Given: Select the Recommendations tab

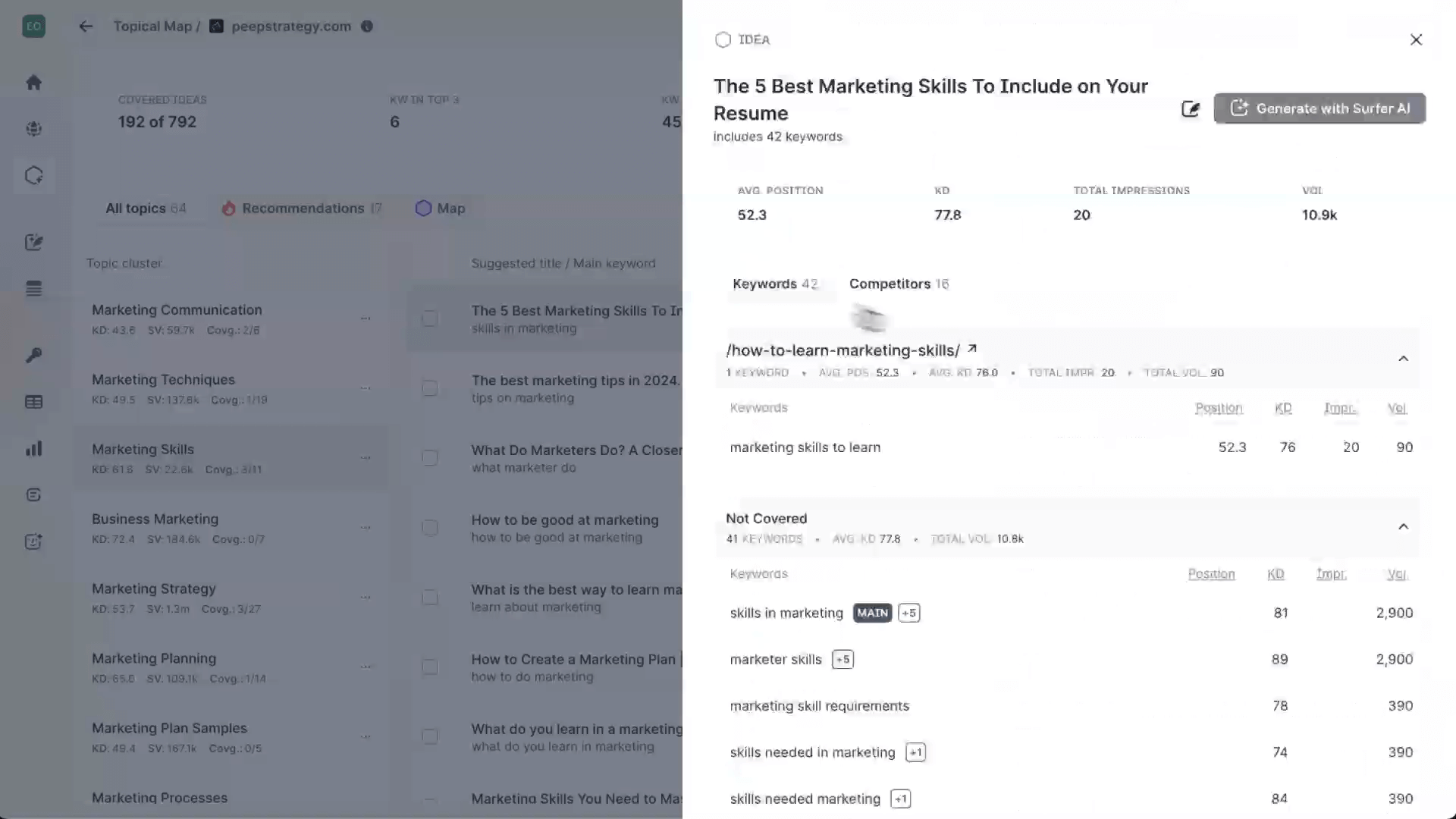Looking at the screenshot, I should click(x=302, y=209).
